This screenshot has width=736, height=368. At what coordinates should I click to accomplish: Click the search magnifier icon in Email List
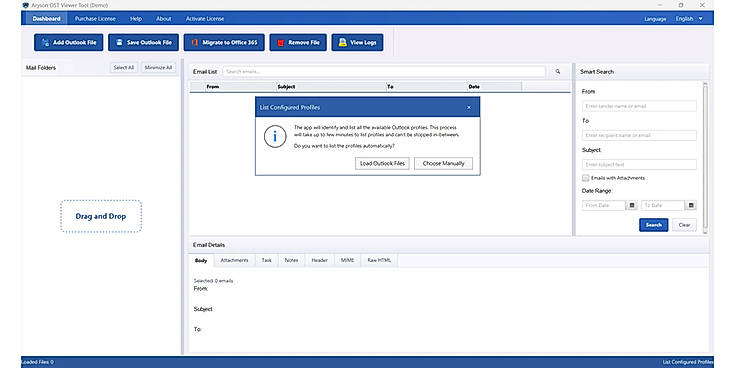(x=558, y=72)
